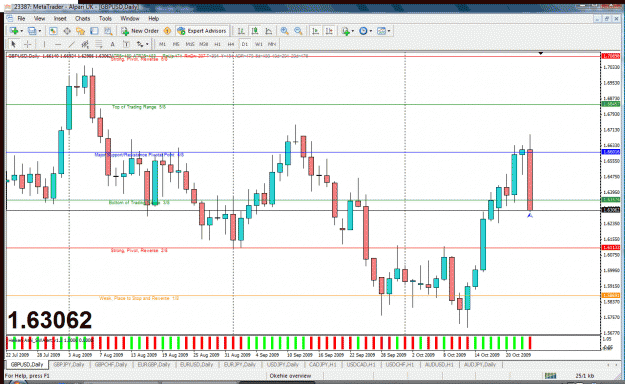Open the Indicators list icon
Screen dimensions: 625x384
[x=346, y=31]
